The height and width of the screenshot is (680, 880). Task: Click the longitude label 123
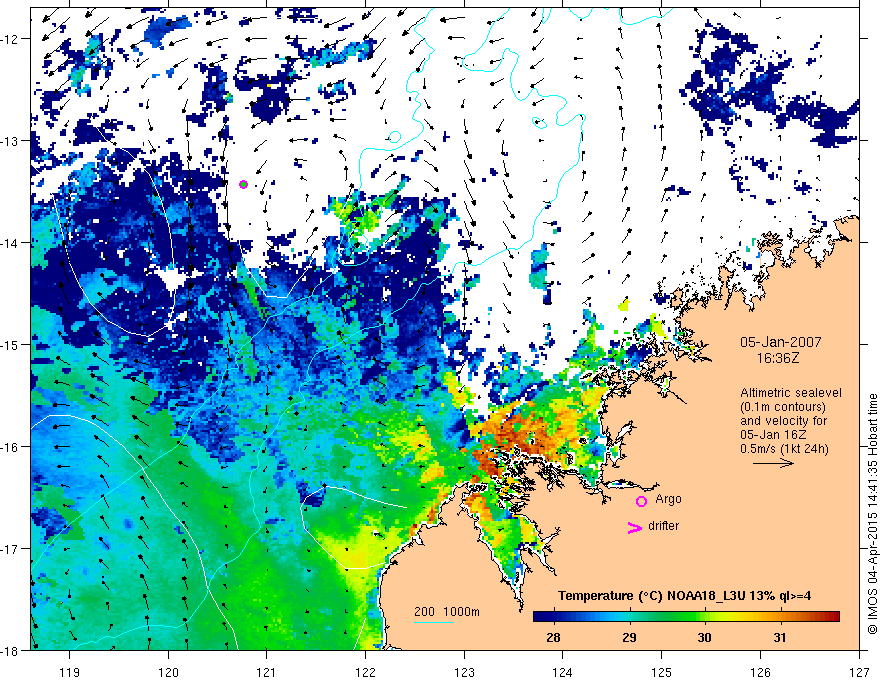464,672
